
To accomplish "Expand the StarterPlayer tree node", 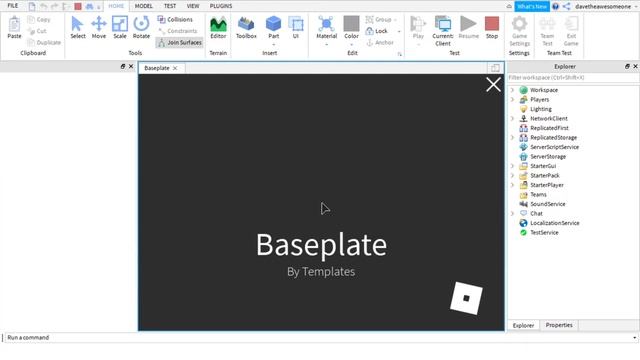I will click(512, 185).
